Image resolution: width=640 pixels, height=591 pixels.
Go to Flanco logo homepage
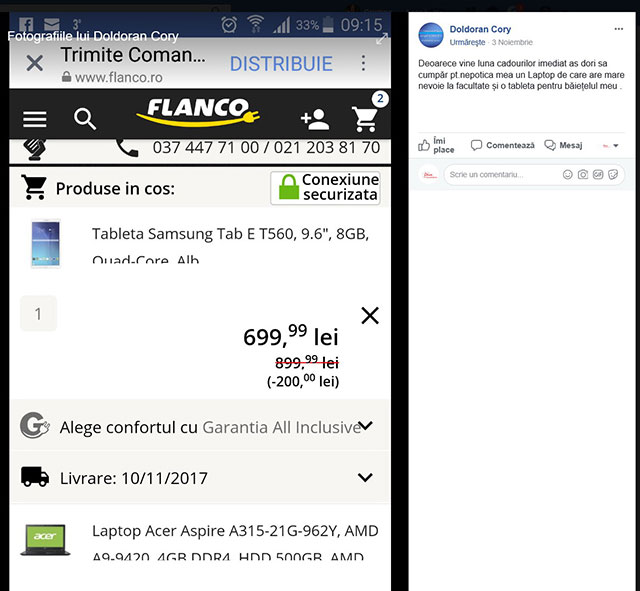[198, 112]
